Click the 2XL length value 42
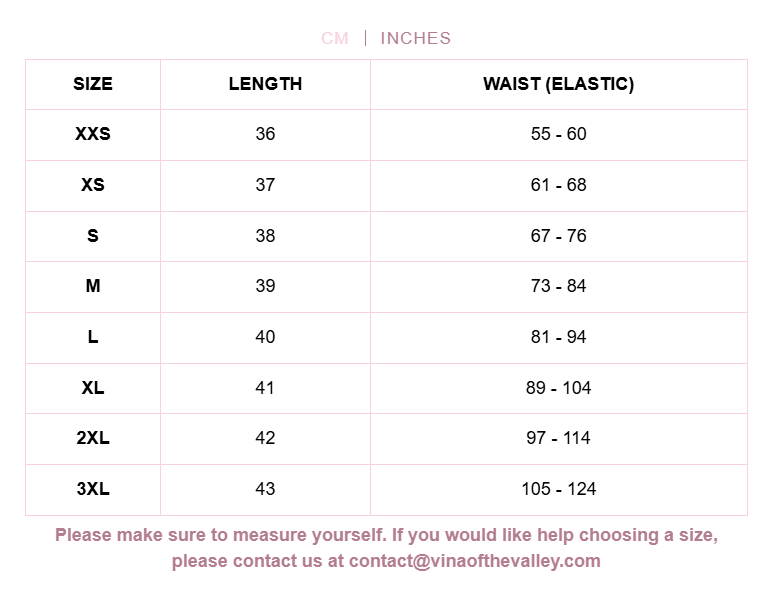 (x=265, y=438)
